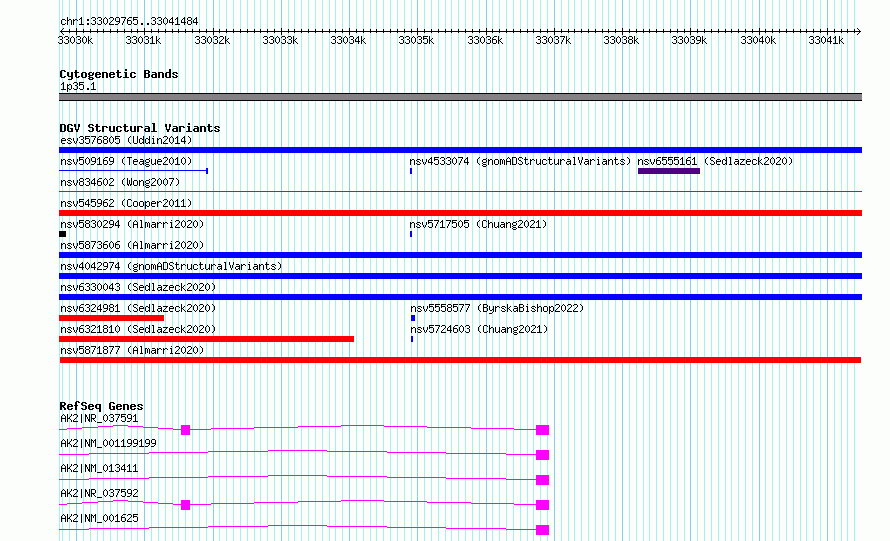Select the gray 1p35.1 cytogenetic band bar
This screenshot has width=890, height=541.
460,97
